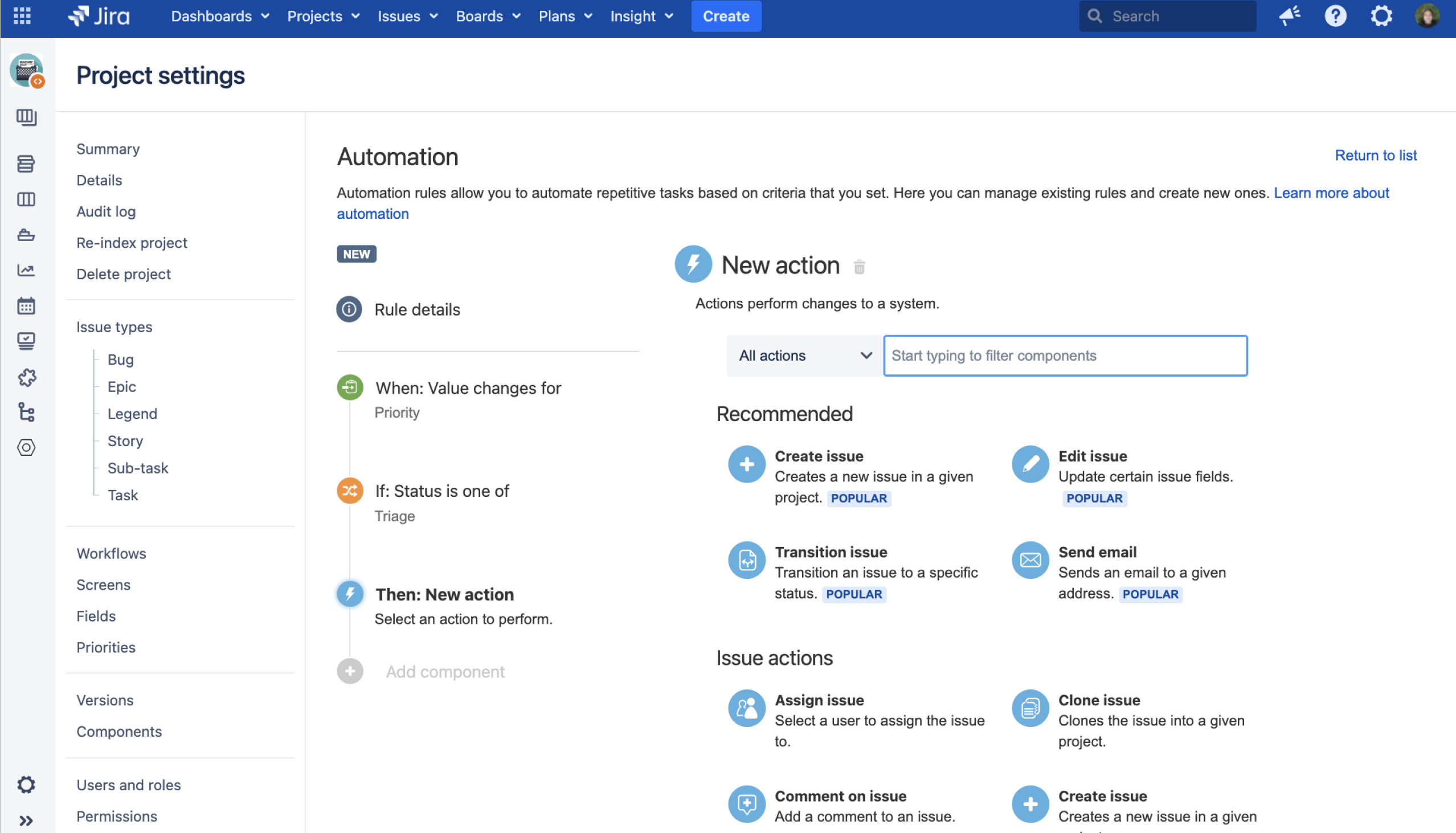Expand the sidebar with double-chevron icon

26,821
